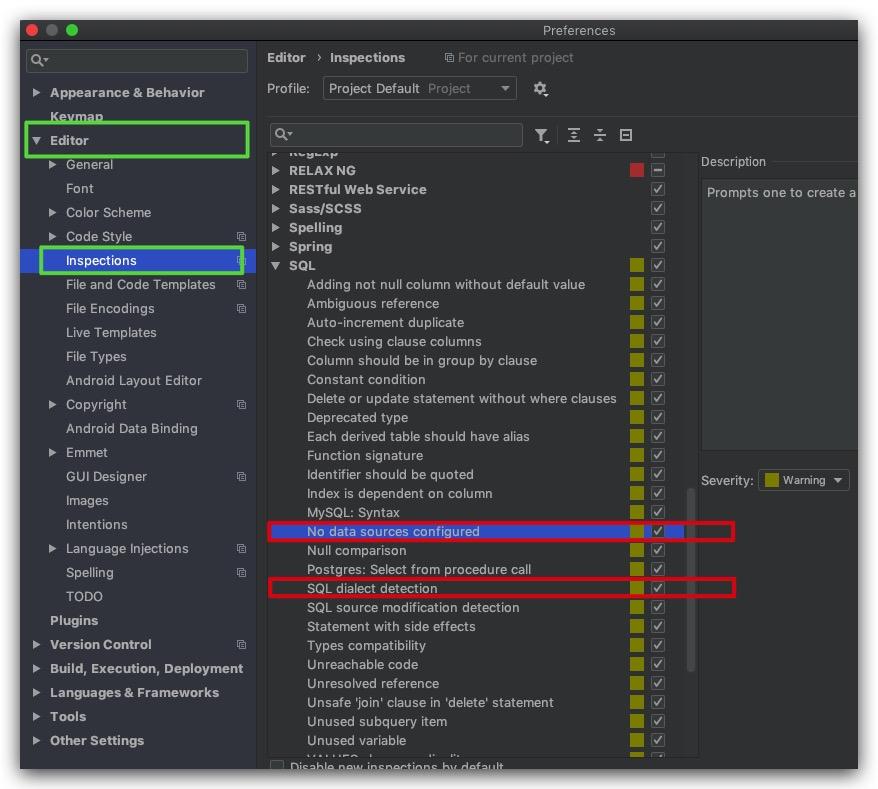This screenshot has width=878, height=789.
Task: Click the Editor breadcrumb link
Action: 286,58
